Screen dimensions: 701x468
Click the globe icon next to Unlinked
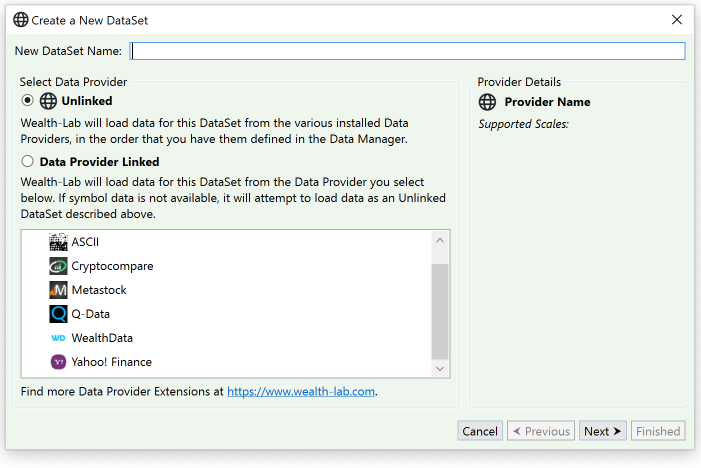pyautogui.click(x=48, y=101)
